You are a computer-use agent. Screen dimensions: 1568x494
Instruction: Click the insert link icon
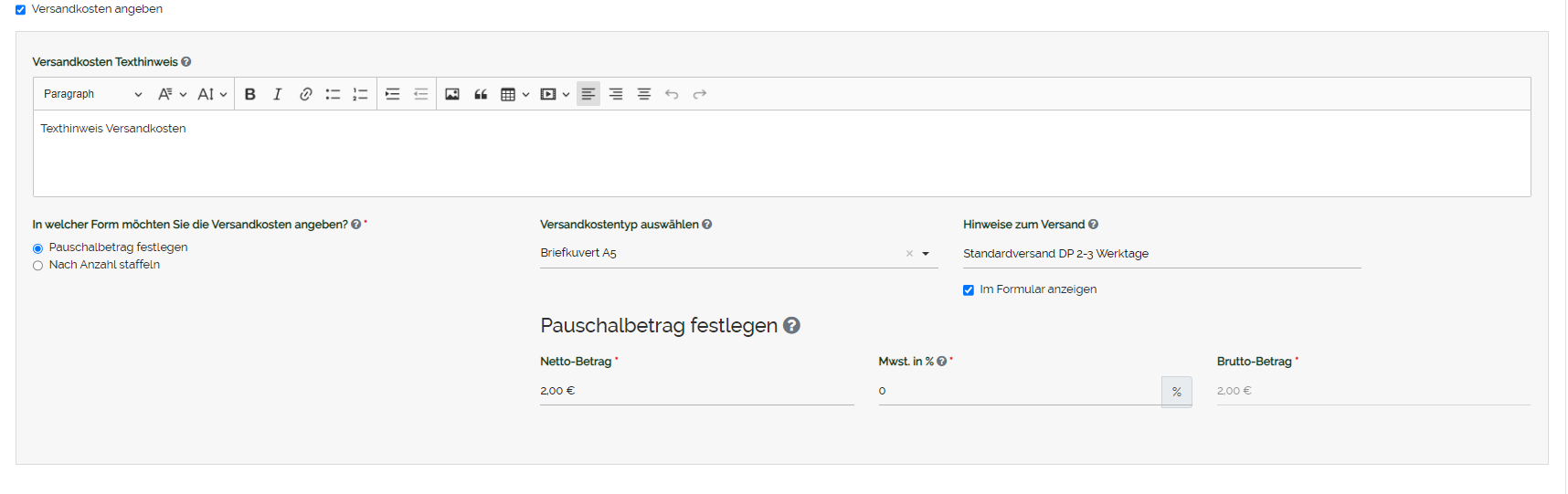coord(305,94)
